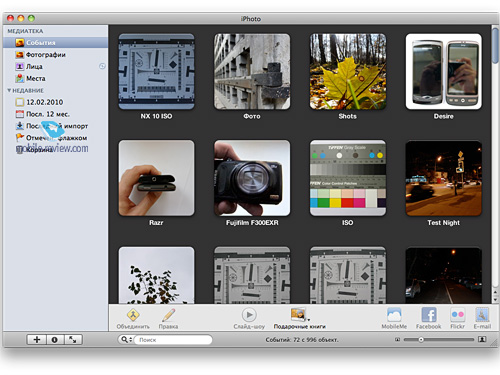Open the search options magnifier dropdown
This screenshot has width=500, height=375.
point(126,340)
